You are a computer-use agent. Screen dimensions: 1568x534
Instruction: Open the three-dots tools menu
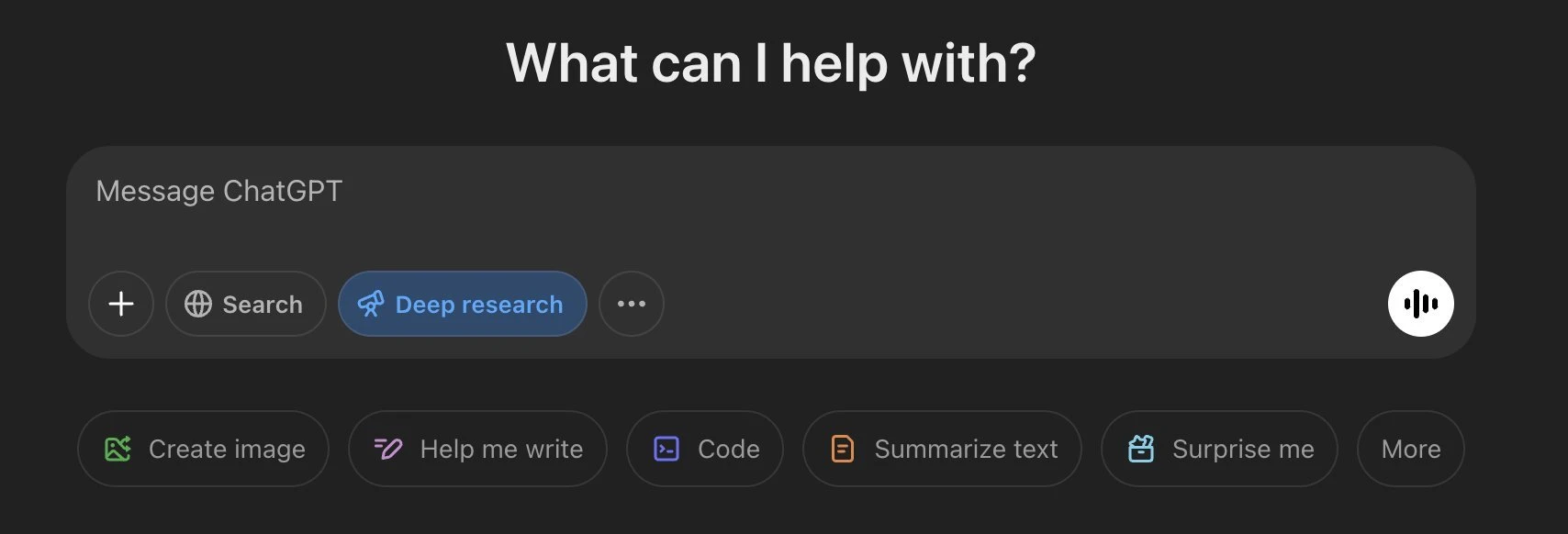tap(632, 304)
